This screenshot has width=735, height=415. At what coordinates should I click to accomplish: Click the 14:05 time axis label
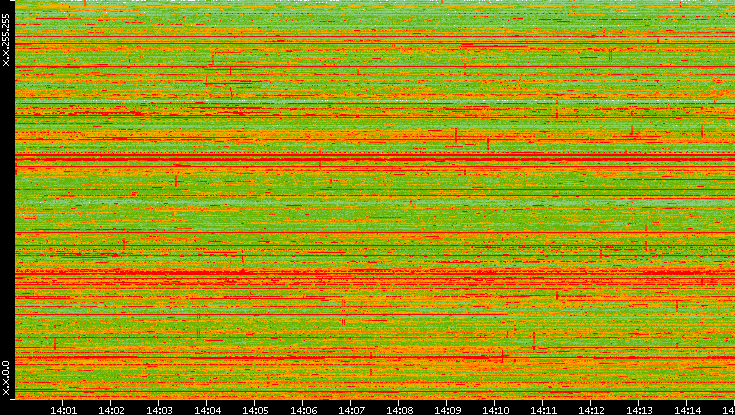[x=255, y=410]
